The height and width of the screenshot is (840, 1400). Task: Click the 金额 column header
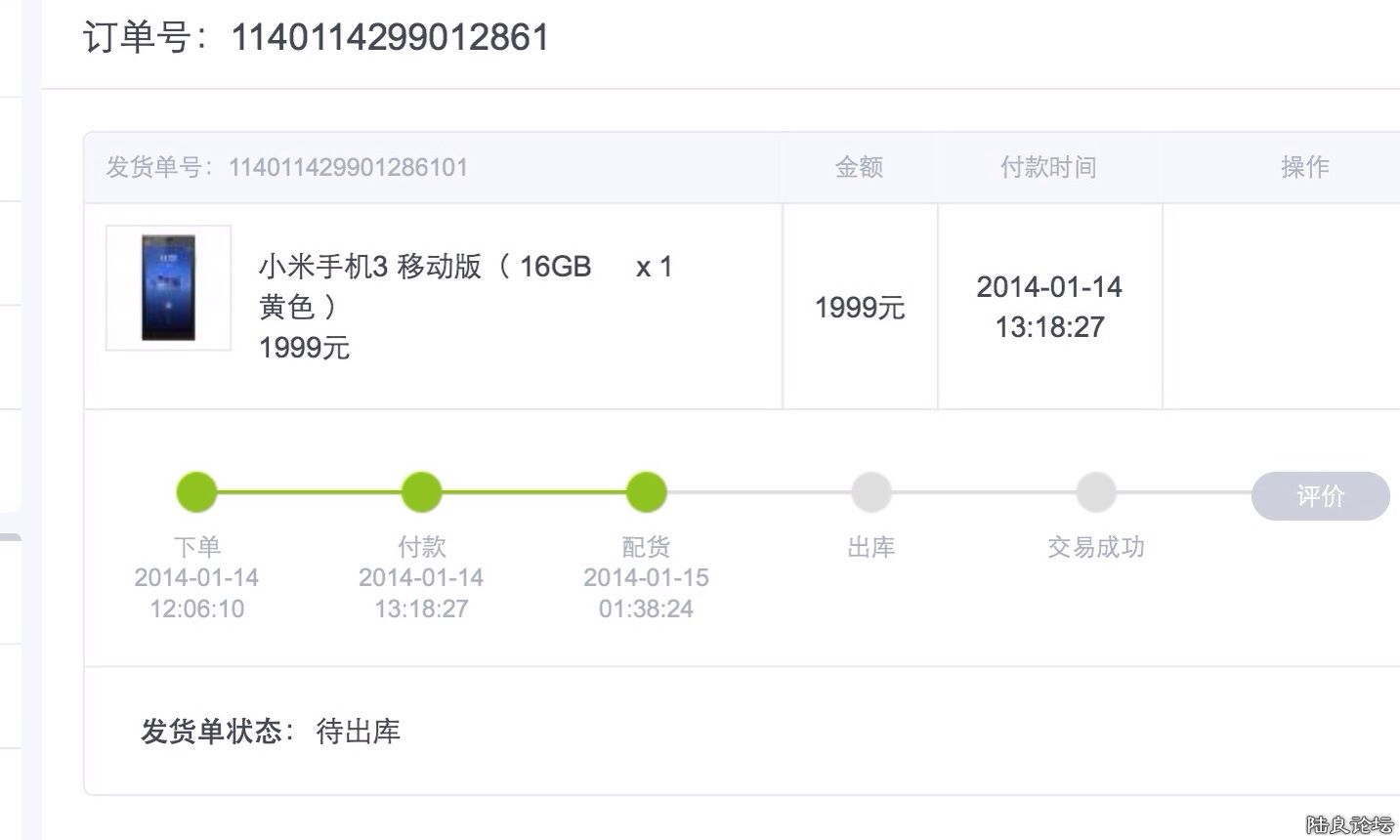pyautogui.click(x=859, y=167)
